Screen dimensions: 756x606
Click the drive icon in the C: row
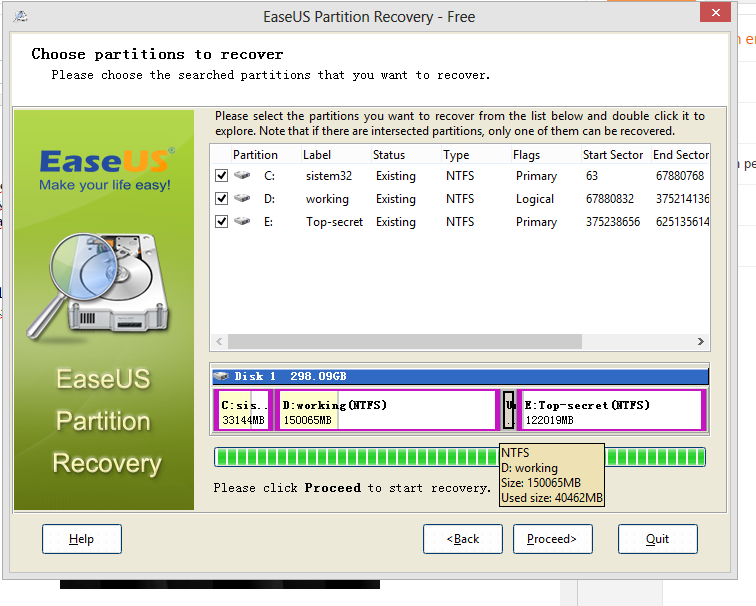tap(242, 175)
